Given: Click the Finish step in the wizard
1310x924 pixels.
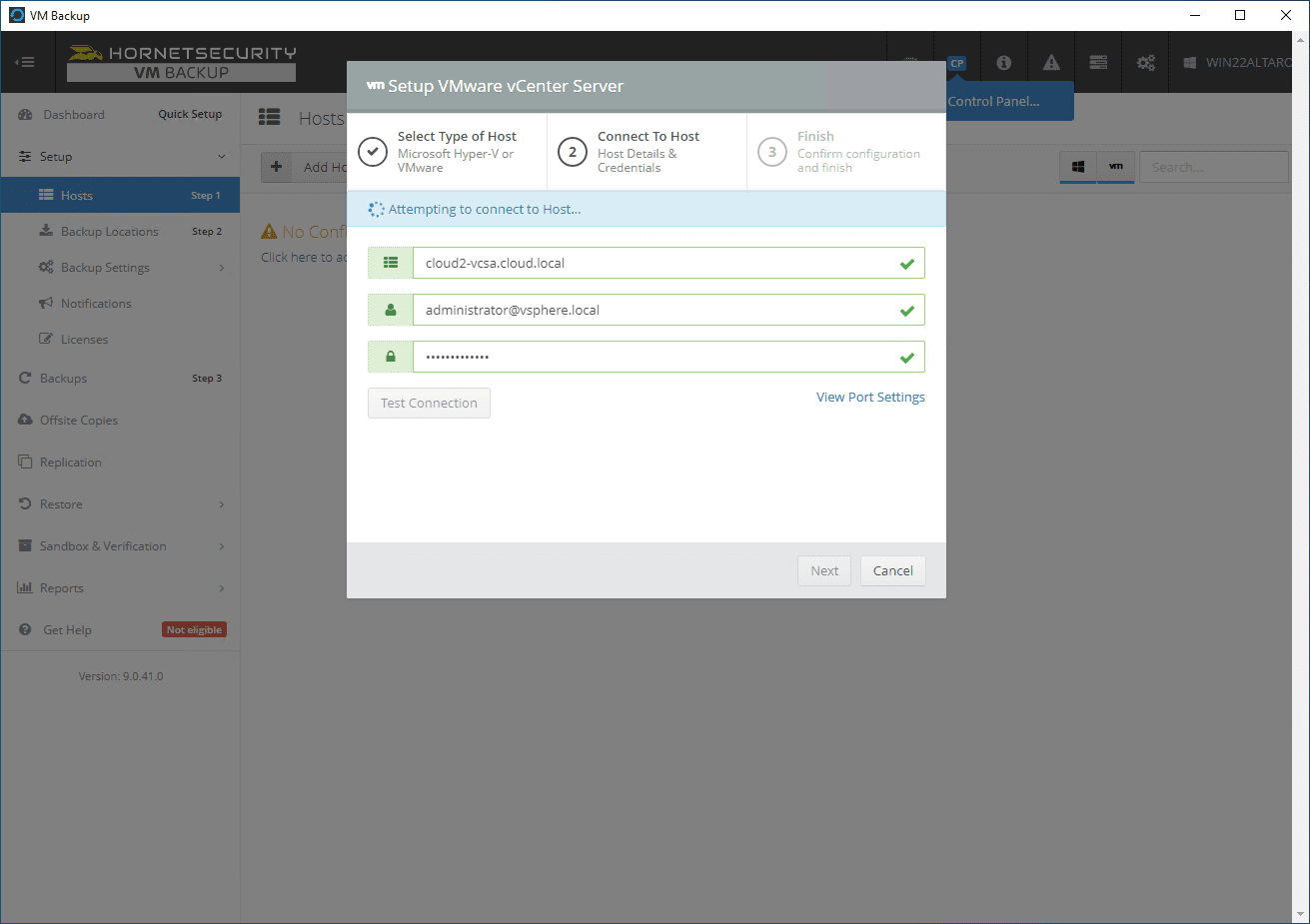Looking at the screenshot, I should coord(846,152).
